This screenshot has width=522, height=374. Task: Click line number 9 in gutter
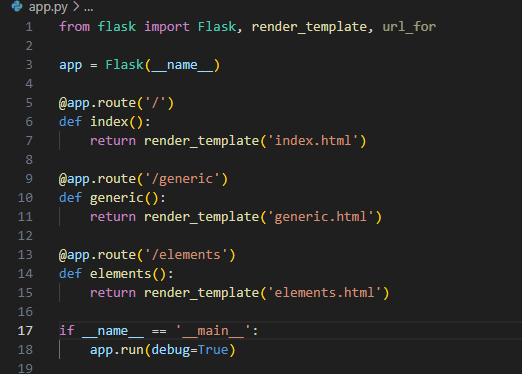pos(29,179)
